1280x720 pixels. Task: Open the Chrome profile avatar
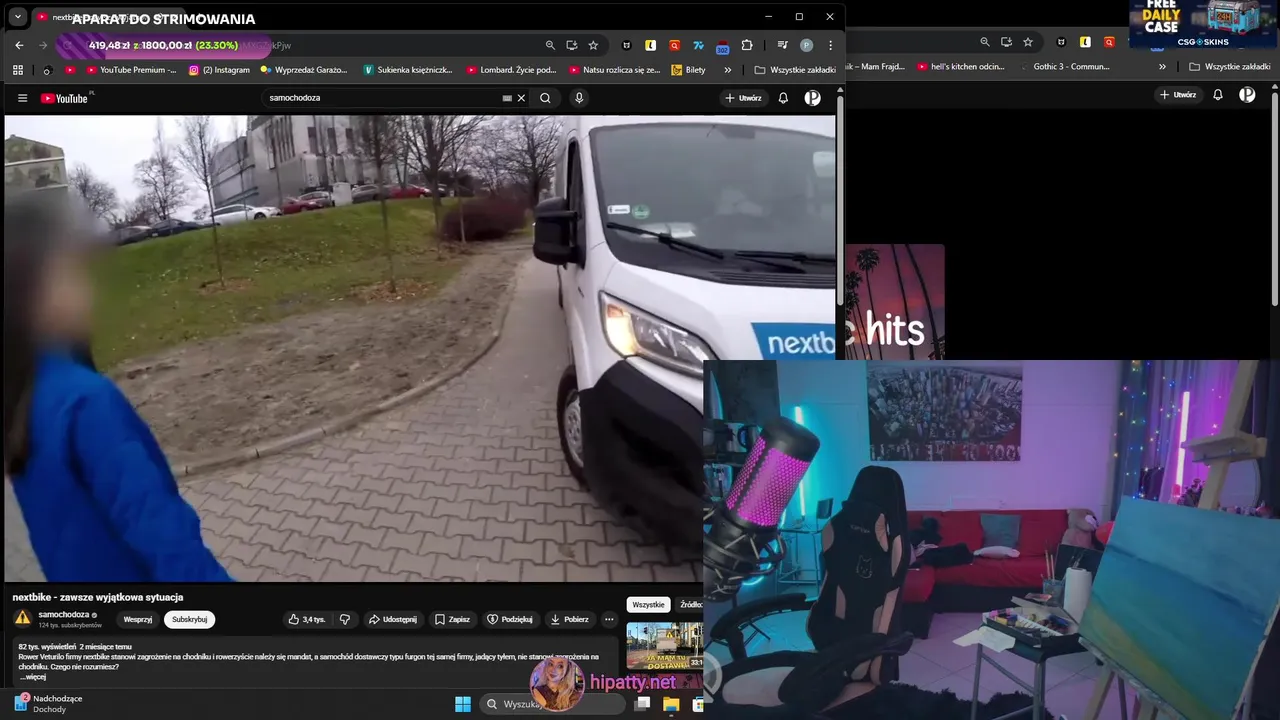coord(807,45)
